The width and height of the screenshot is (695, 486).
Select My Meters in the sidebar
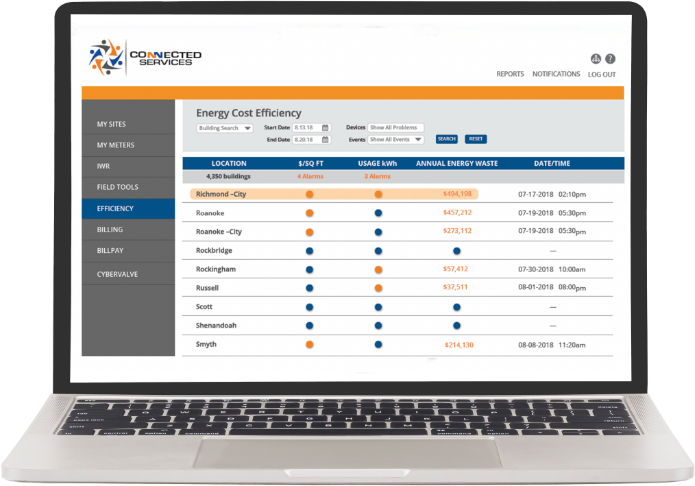coord(128,145)
